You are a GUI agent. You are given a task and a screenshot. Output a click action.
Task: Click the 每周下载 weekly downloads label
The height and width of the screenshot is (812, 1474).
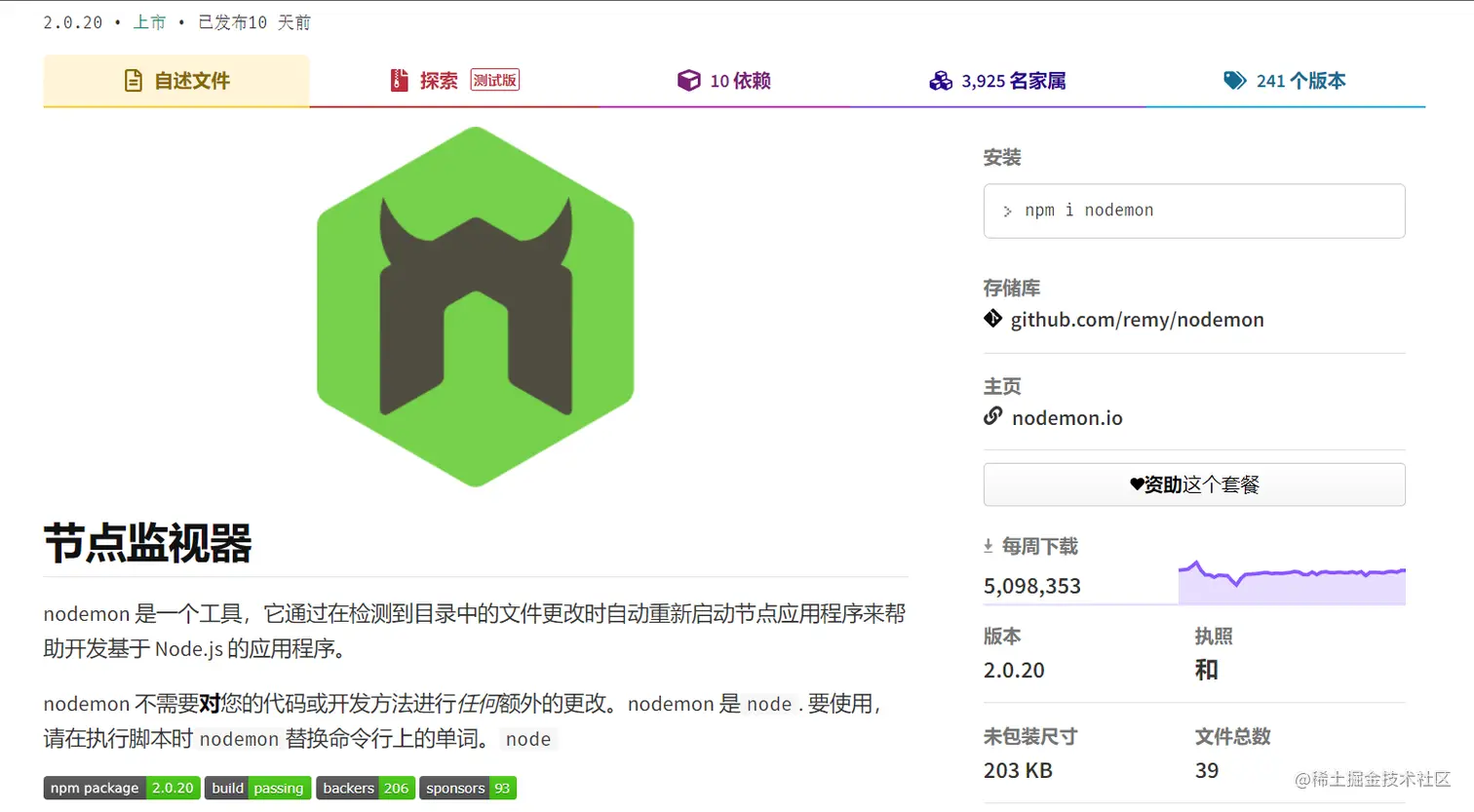[x=1040, y=547]
